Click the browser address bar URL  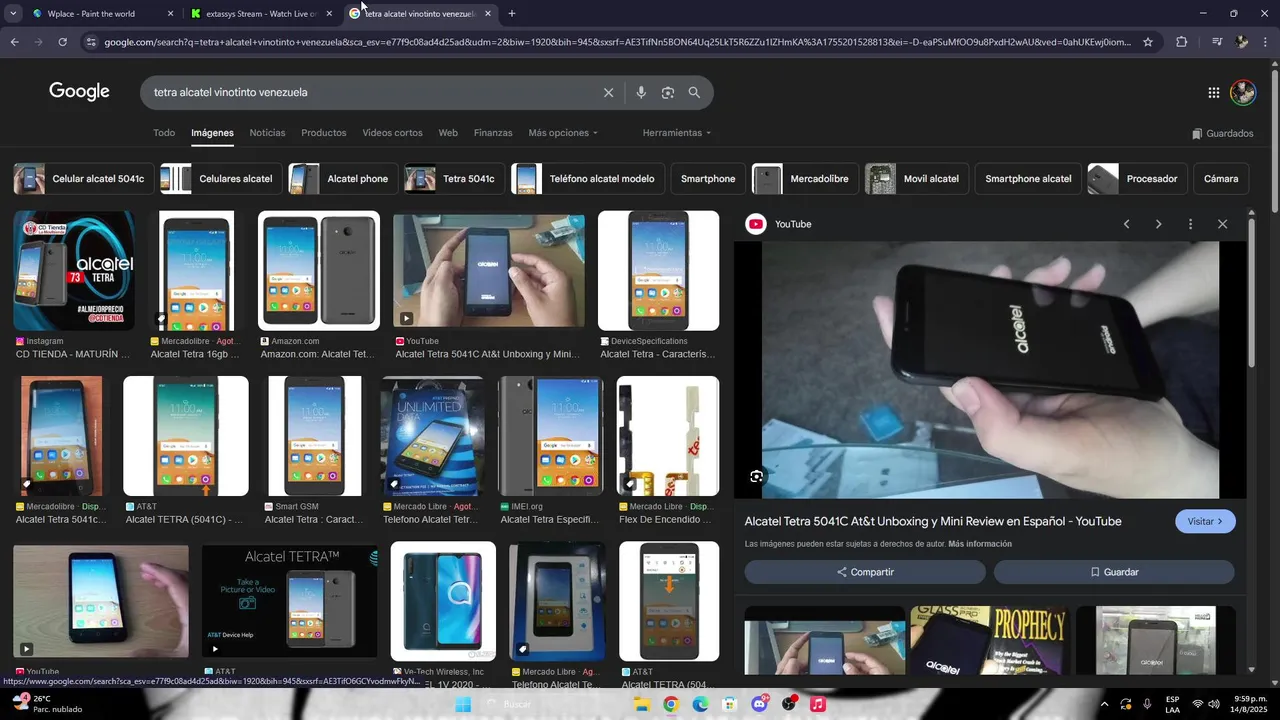(x=617, y=42)
